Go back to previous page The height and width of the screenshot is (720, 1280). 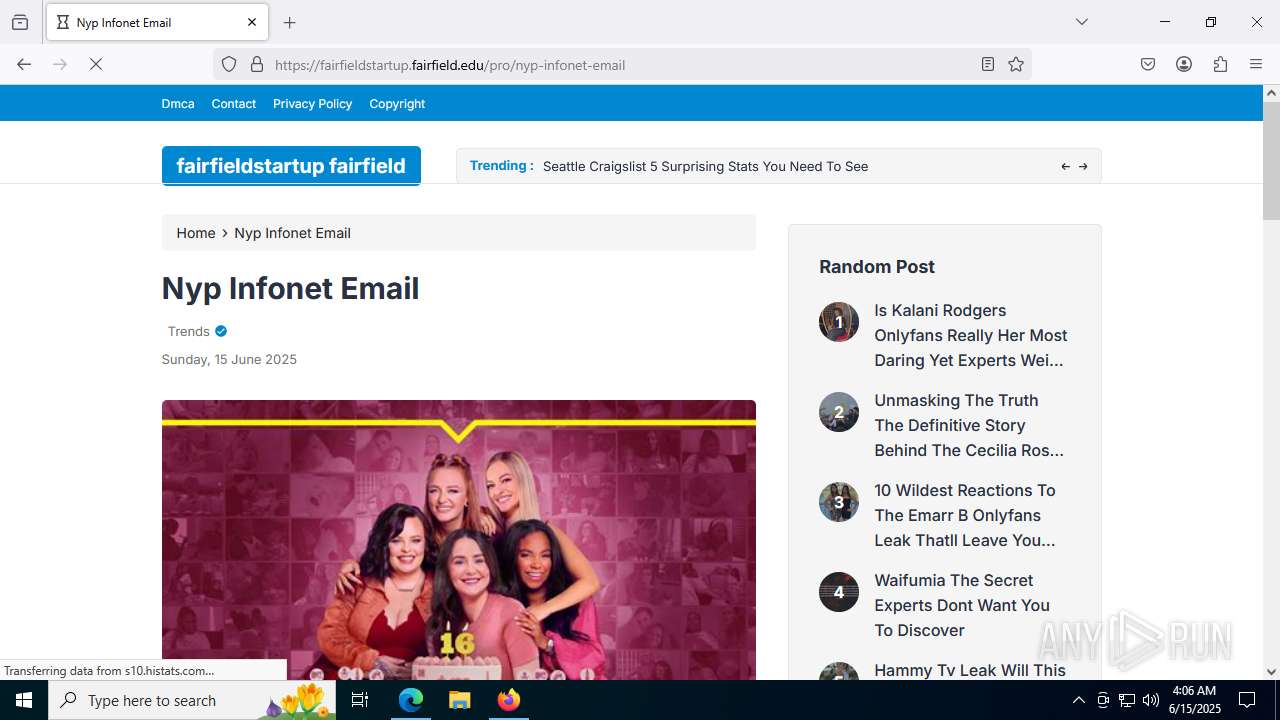tap(24, 64)
